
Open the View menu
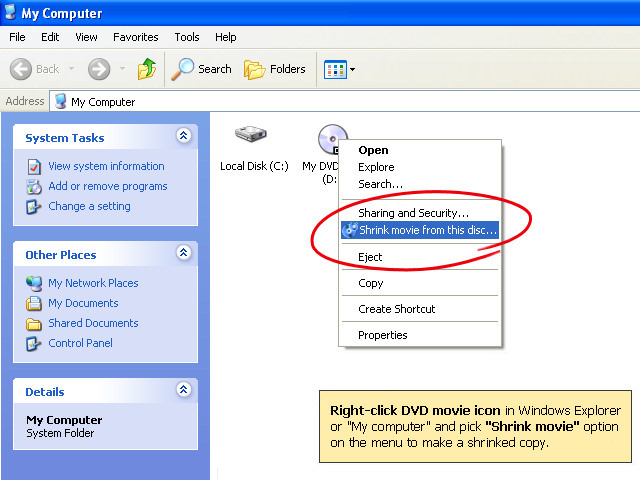tap(86, 37)
